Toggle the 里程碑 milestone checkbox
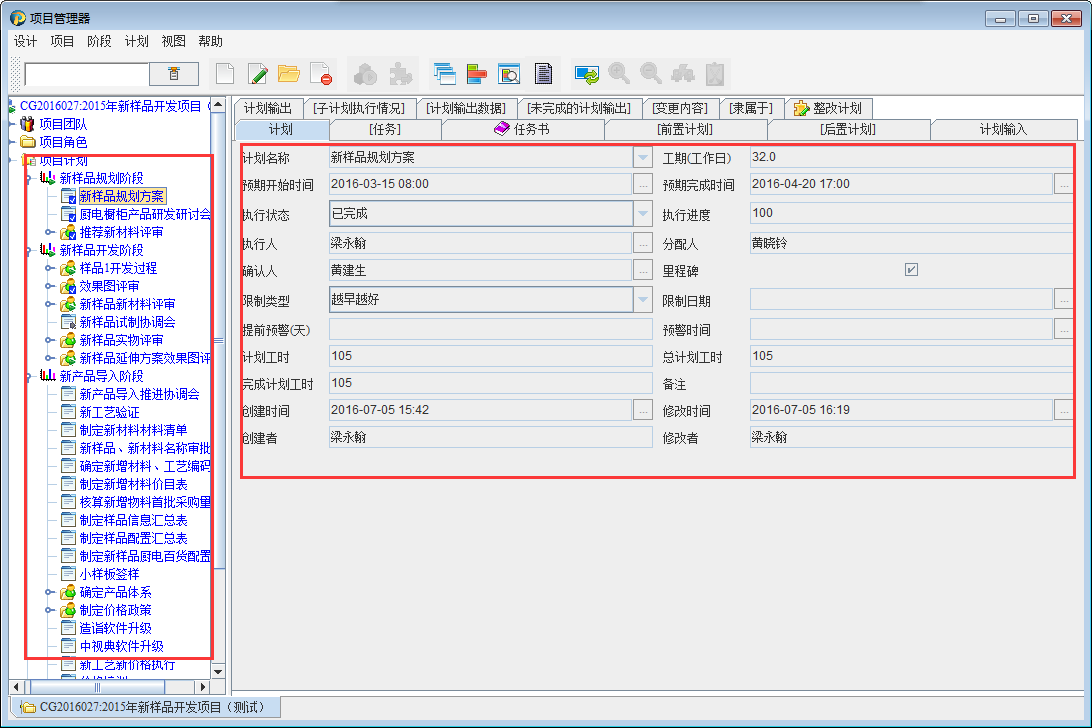1092x728 pixels. pyautogui.click(x=911, y=270)
